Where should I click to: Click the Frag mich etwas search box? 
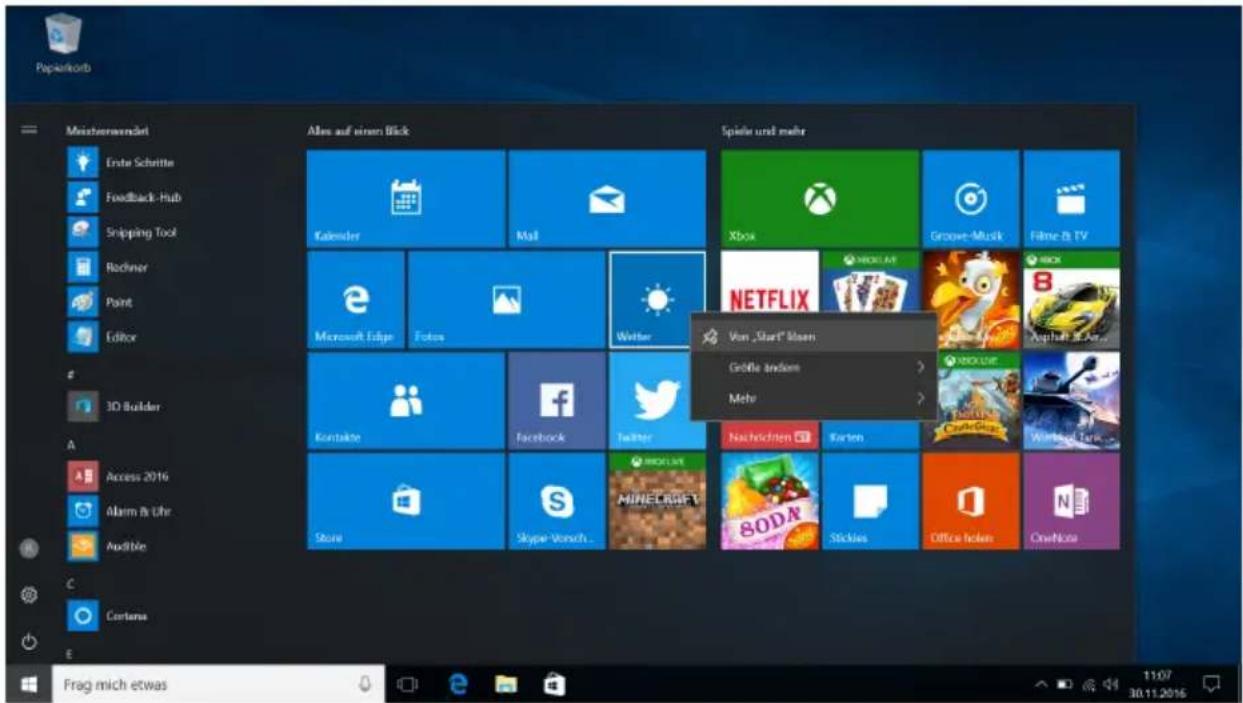(218, 685)
